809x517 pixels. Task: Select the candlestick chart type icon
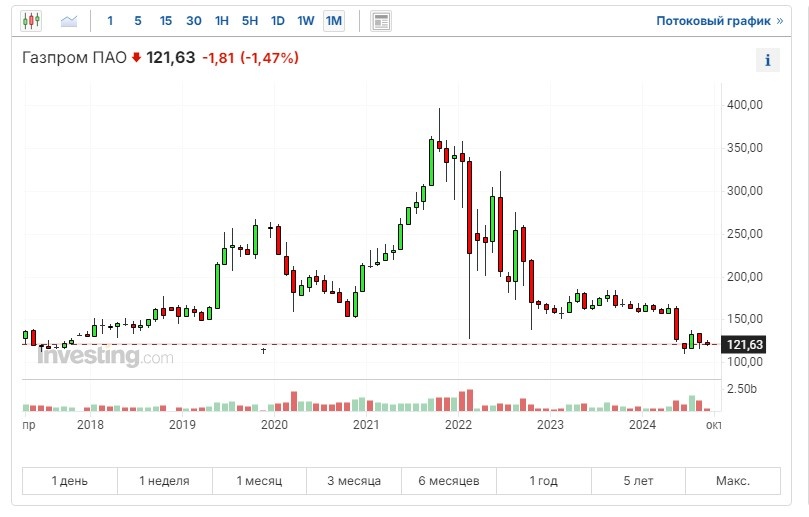tap(31, 21)
